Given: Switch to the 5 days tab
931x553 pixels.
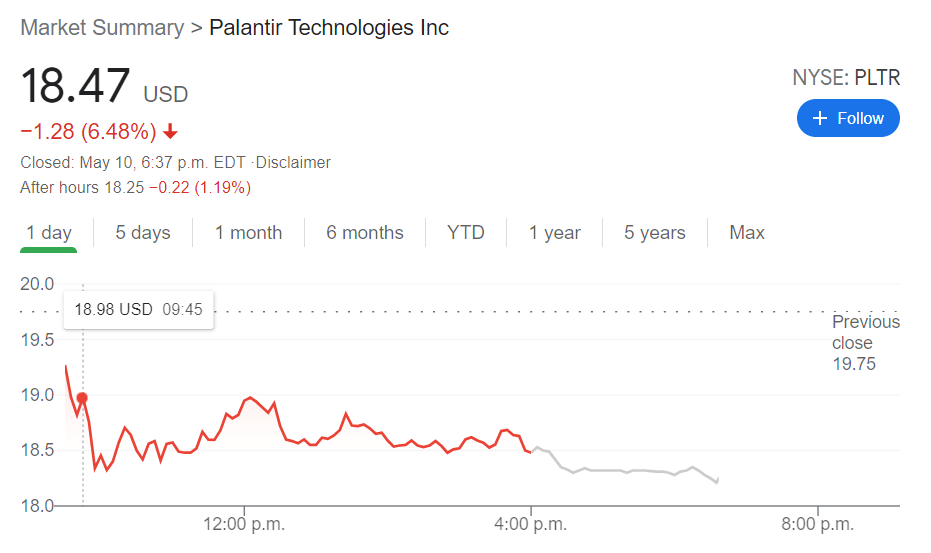Looking at the screenshot, I should [143, 233].
